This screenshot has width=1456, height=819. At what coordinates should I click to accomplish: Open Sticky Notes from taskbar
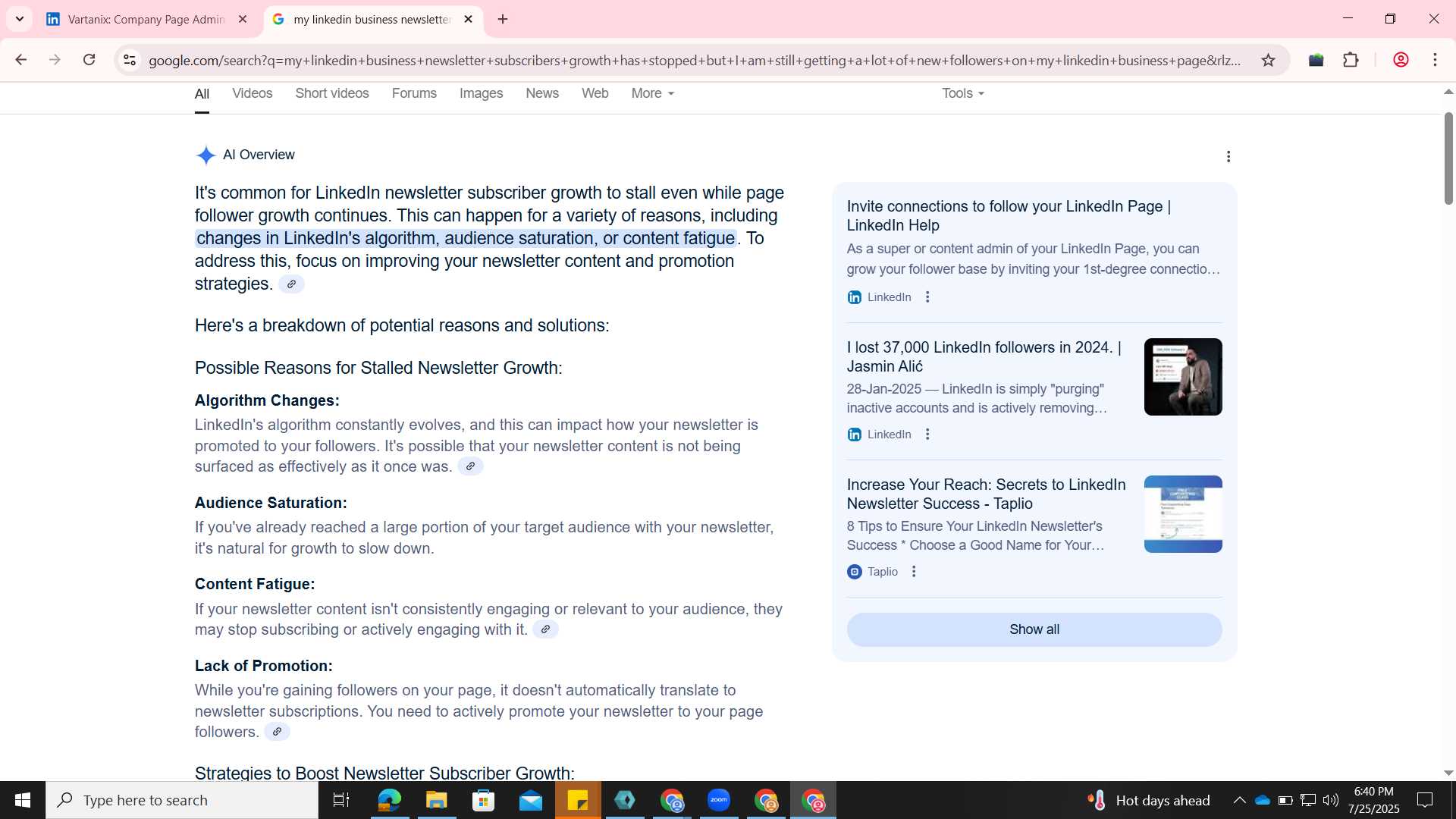578,800
